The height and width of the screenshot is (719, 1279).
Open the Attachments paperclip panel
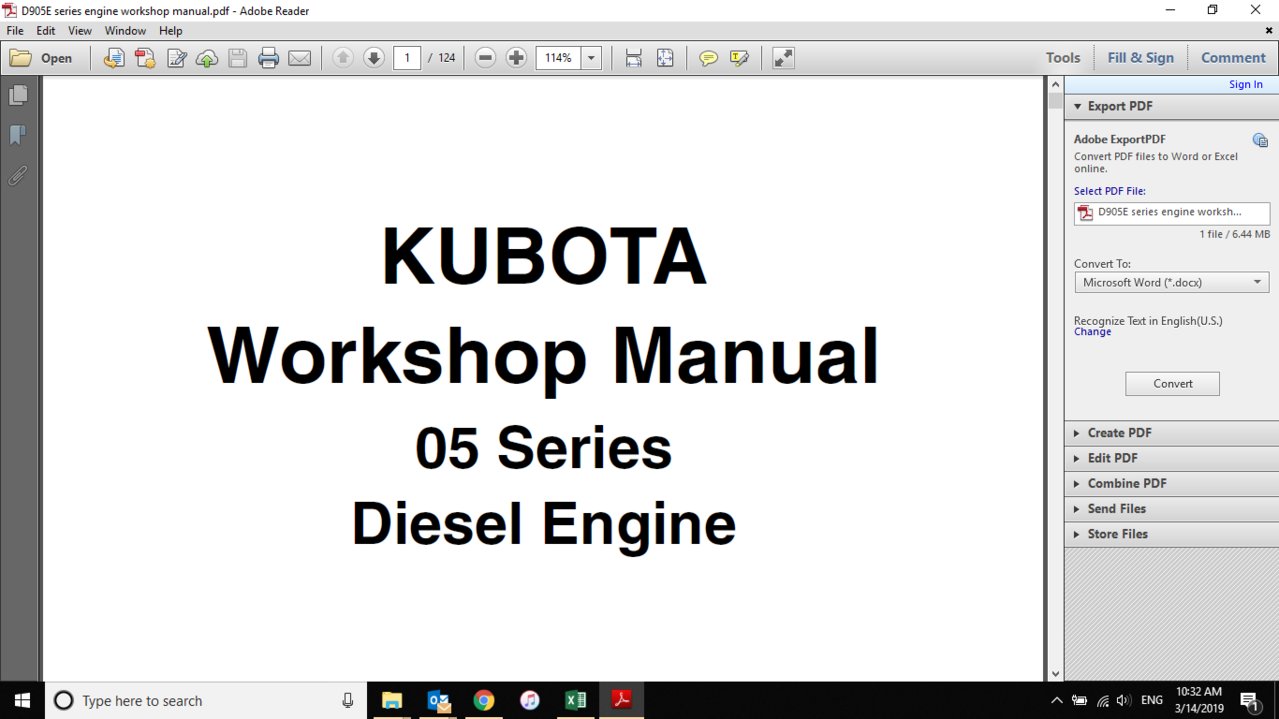point(18,175)
